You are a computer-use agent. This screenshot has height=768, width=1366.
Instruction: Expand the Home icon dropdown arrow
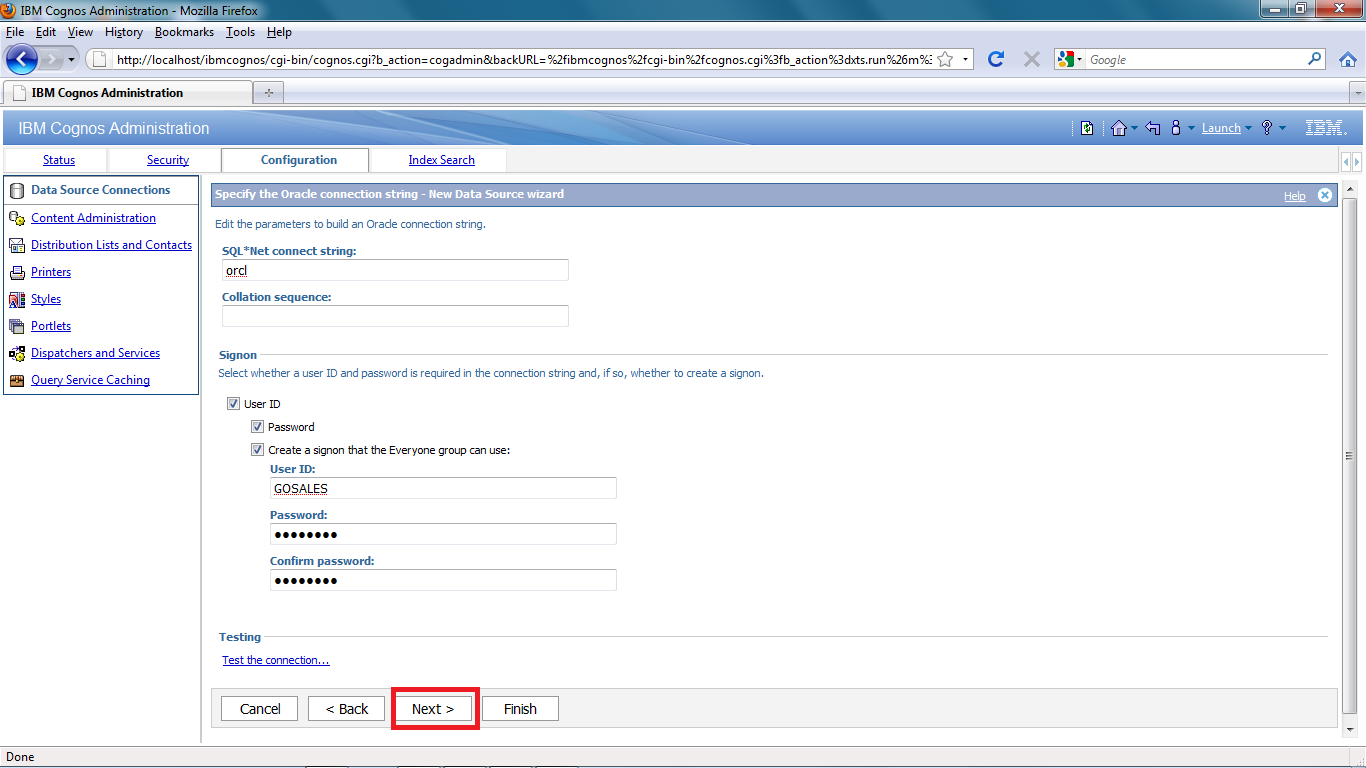1134,129
